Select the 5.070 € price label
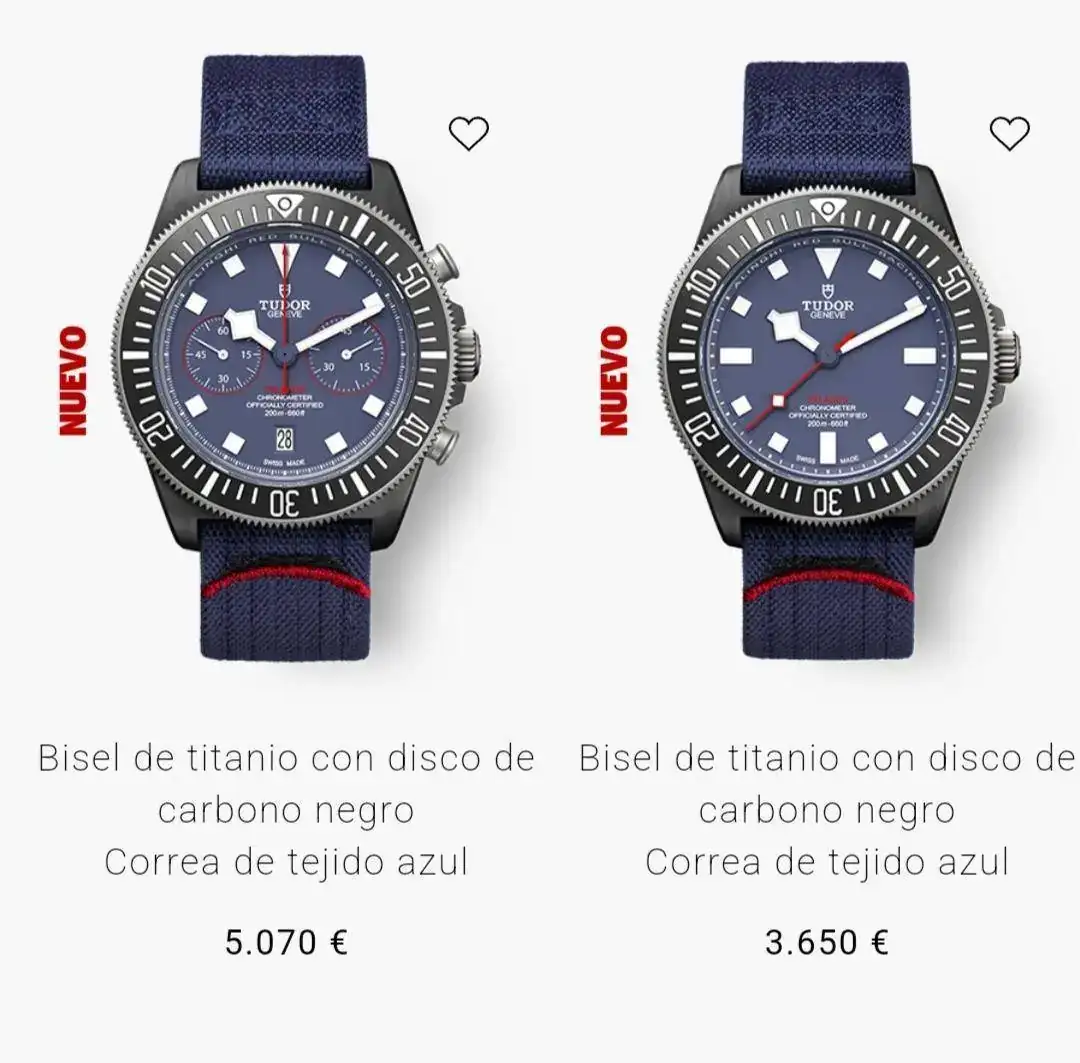The image size is (1080, 1063). [286, 942]
